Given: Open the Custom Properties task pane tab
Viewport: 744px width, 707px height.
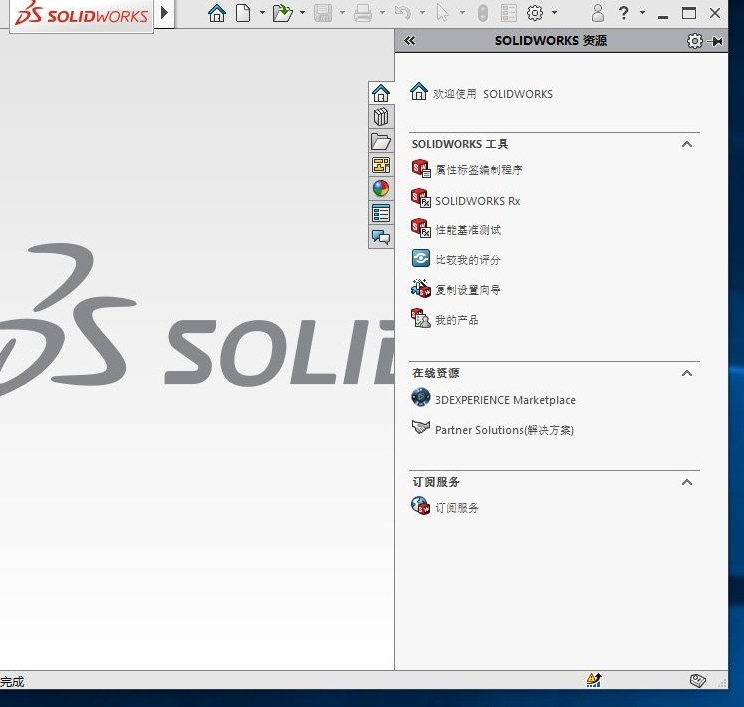Looking at the screenshot, I should pyautogui.click(x=380, y=213).
